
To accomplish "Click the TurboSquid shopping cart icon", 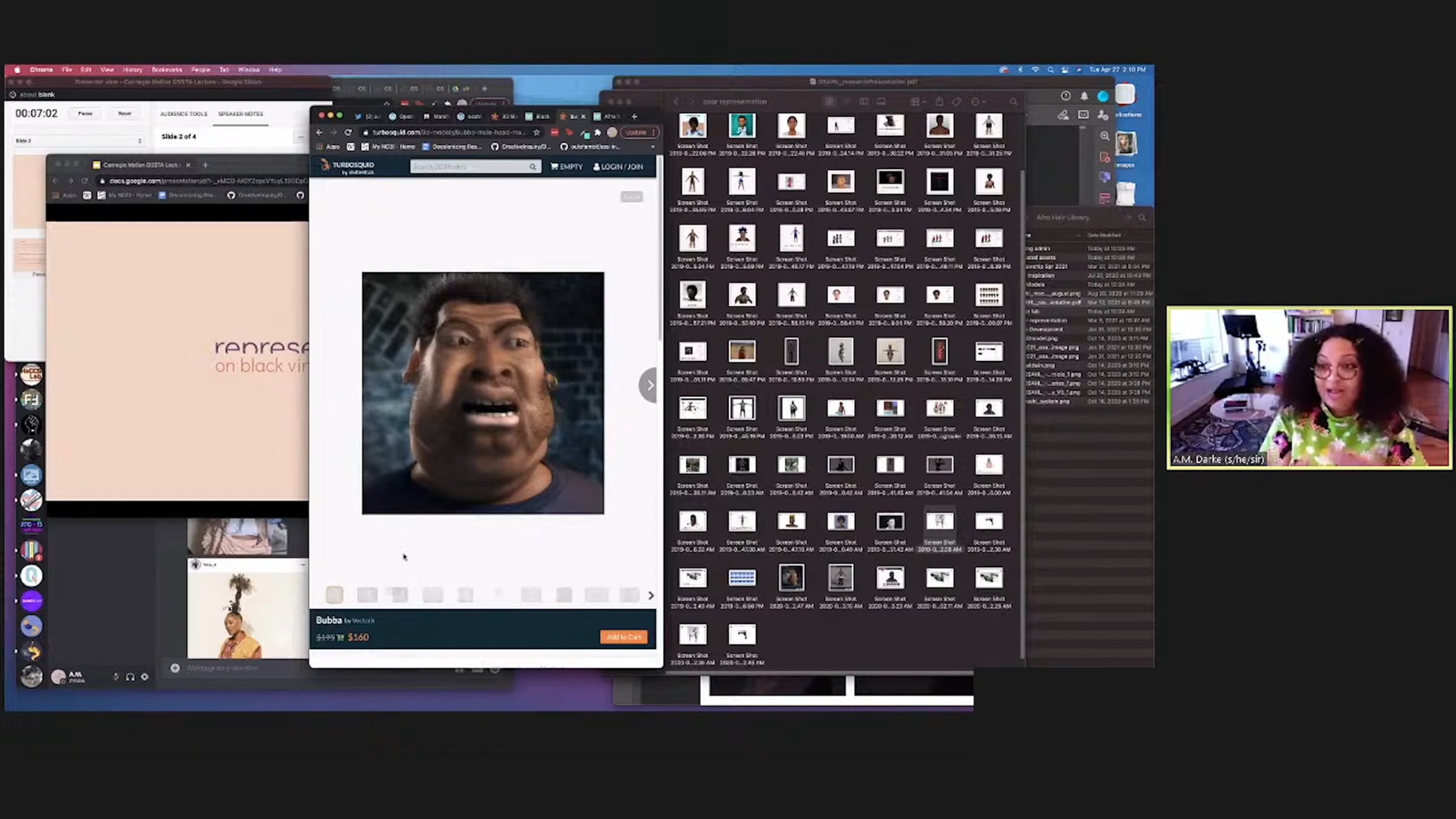I will [554, 166].
